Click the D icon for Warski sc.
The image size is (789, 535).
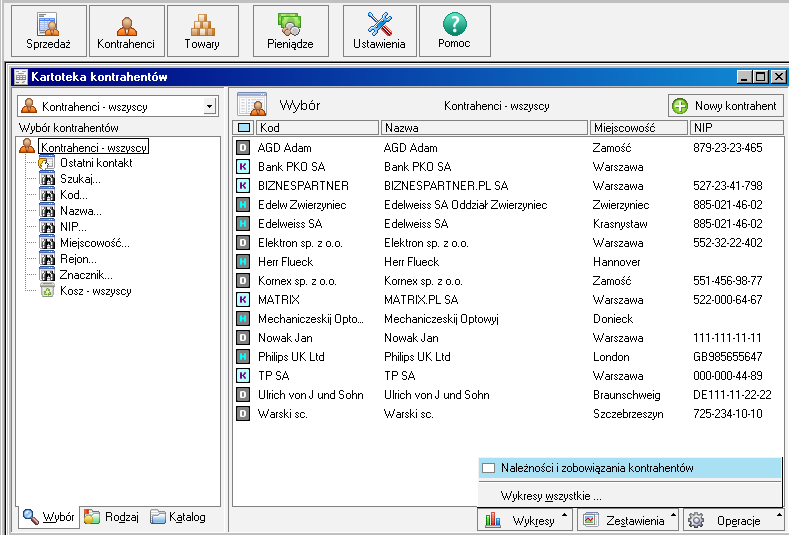pyautogui.click(x=243, y=414)
